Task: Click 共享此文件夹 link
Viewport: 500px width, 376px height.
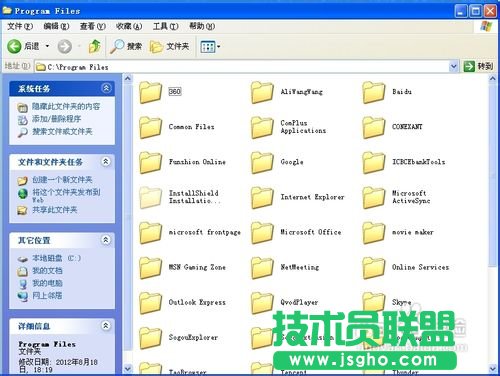Action: tap(55, 210)
